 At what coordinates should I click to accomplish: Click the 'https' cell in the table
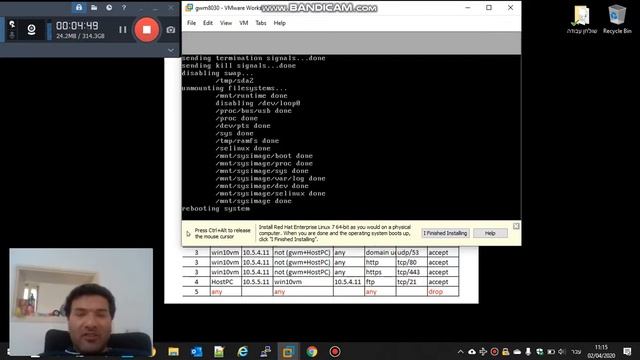(x=380, y=272)
